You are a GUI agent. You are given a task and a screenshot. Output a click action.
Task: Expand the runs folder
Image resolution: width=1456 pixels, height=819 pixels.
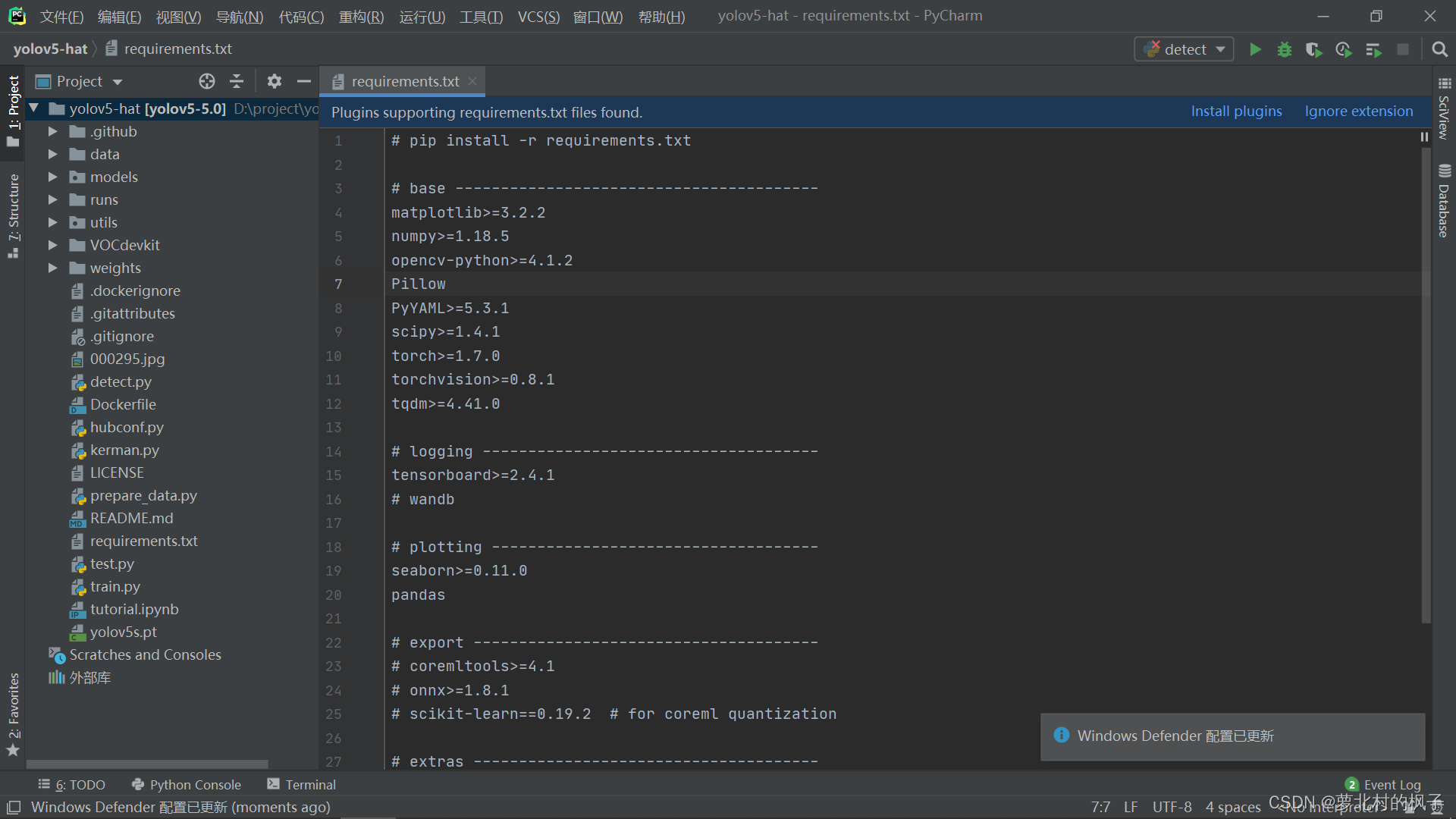pos(52,199)
